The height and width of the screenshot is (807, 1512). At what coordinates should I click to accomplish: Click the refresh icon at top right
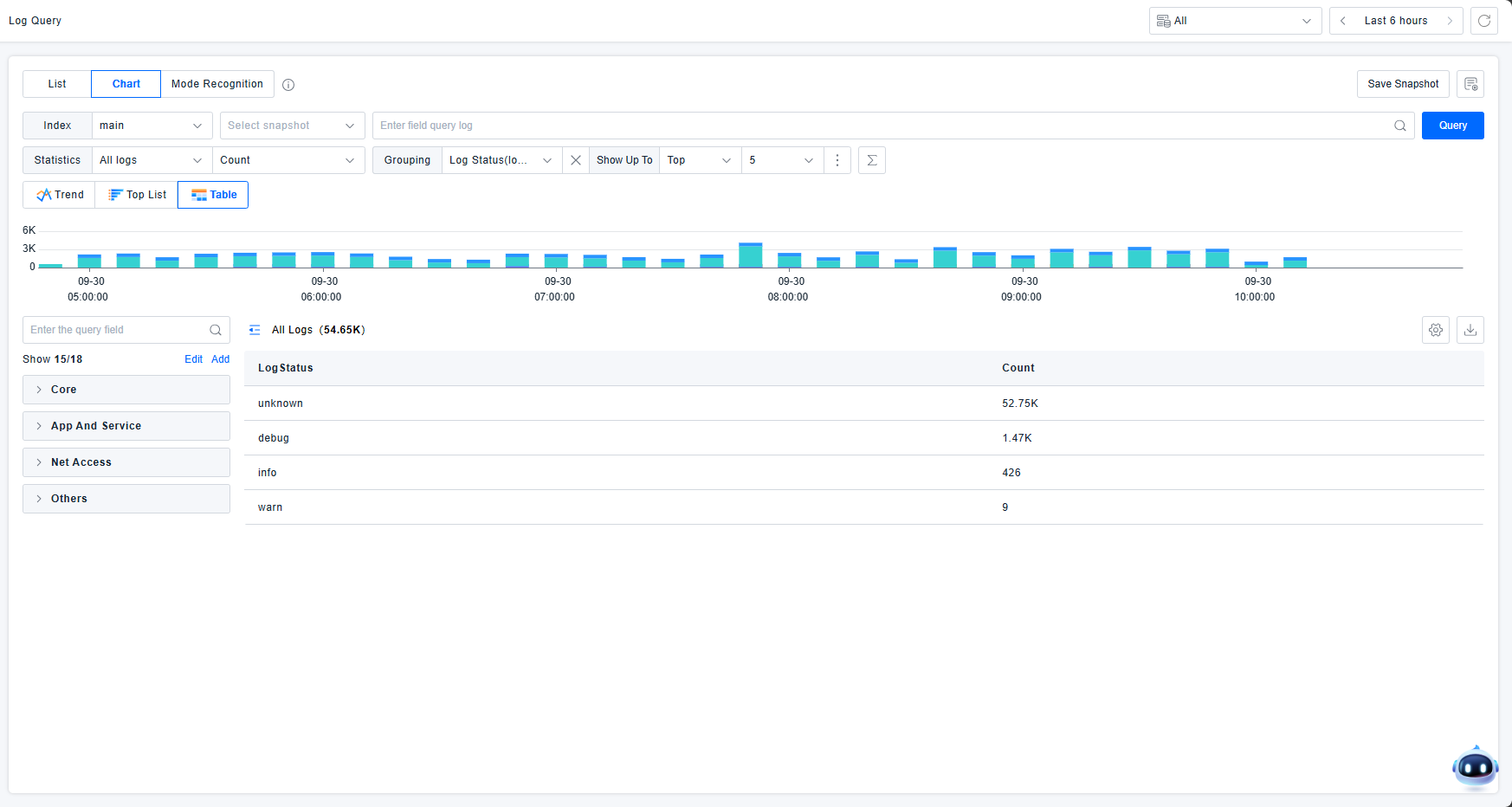click(x=1484, y=21)
